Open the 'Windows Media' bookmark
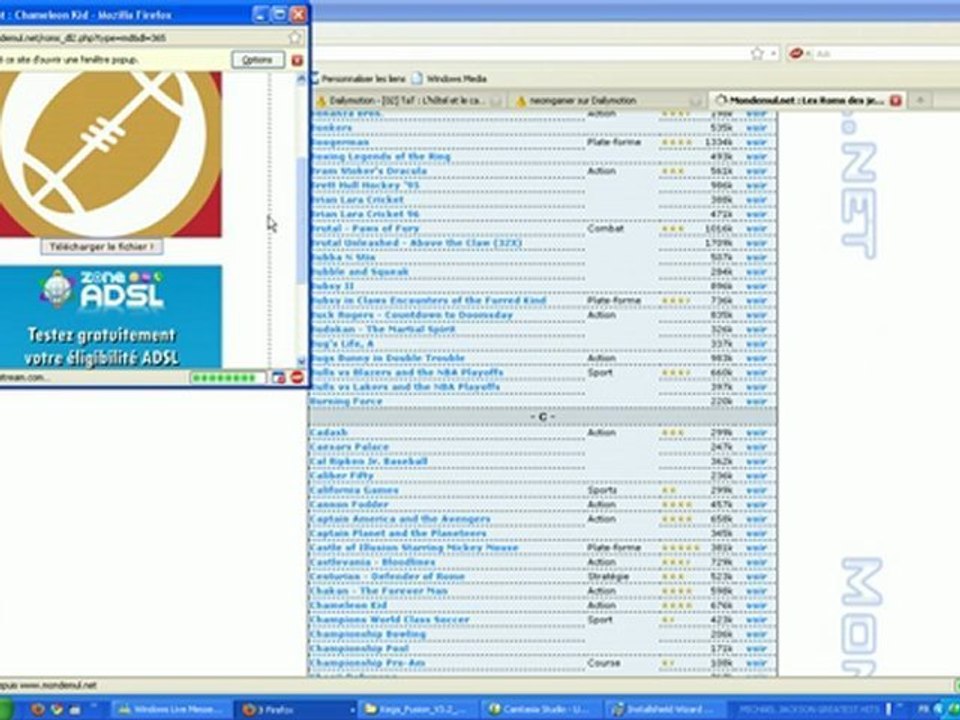Viewport: 960px width, 720px height. tap(449, 78)
